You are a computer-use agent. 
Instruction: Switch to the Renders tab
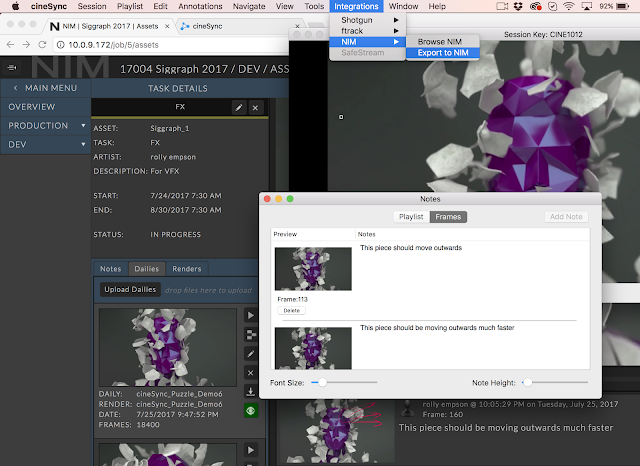pyautogui.click(x=187, y=269)
